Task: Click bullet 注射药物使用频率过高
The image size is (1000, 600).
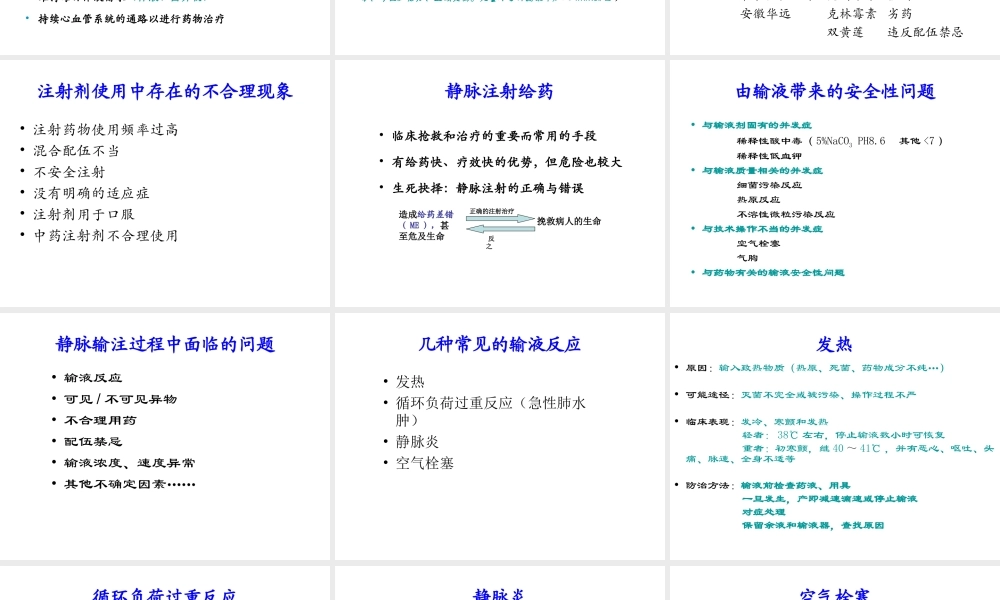Action: pyautogui.click(x=106, y=129)
